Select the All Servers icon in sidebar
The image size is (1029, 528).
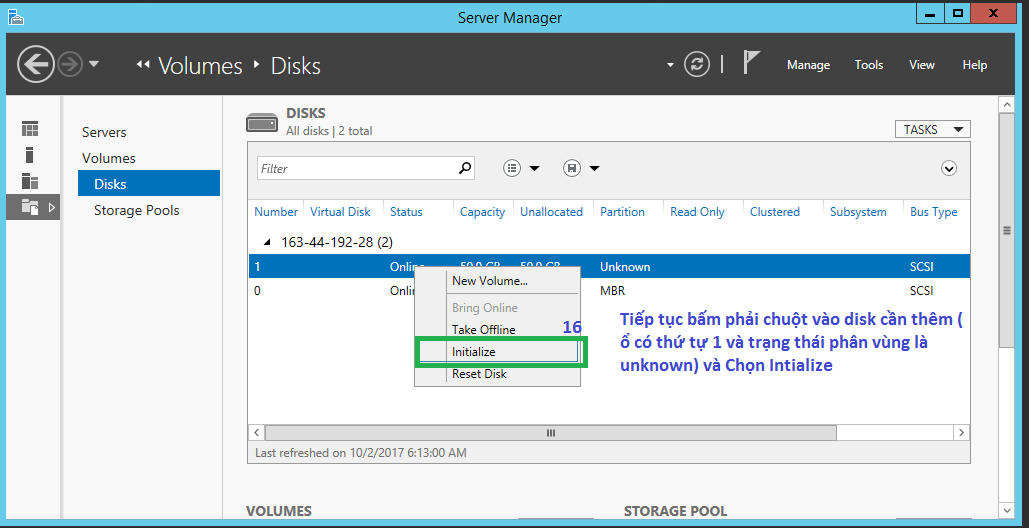pos(30,181)
